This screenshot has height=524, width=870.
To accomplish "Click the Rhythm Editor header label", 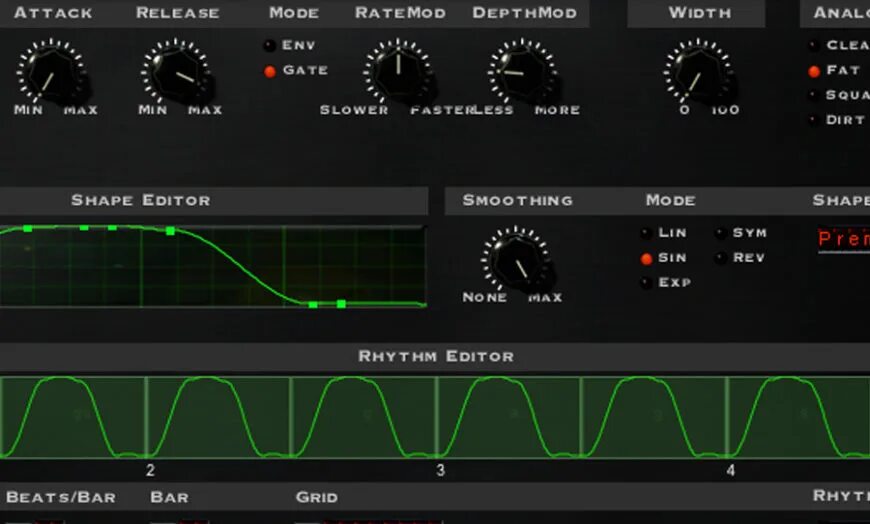I will [x=436, y=356].
